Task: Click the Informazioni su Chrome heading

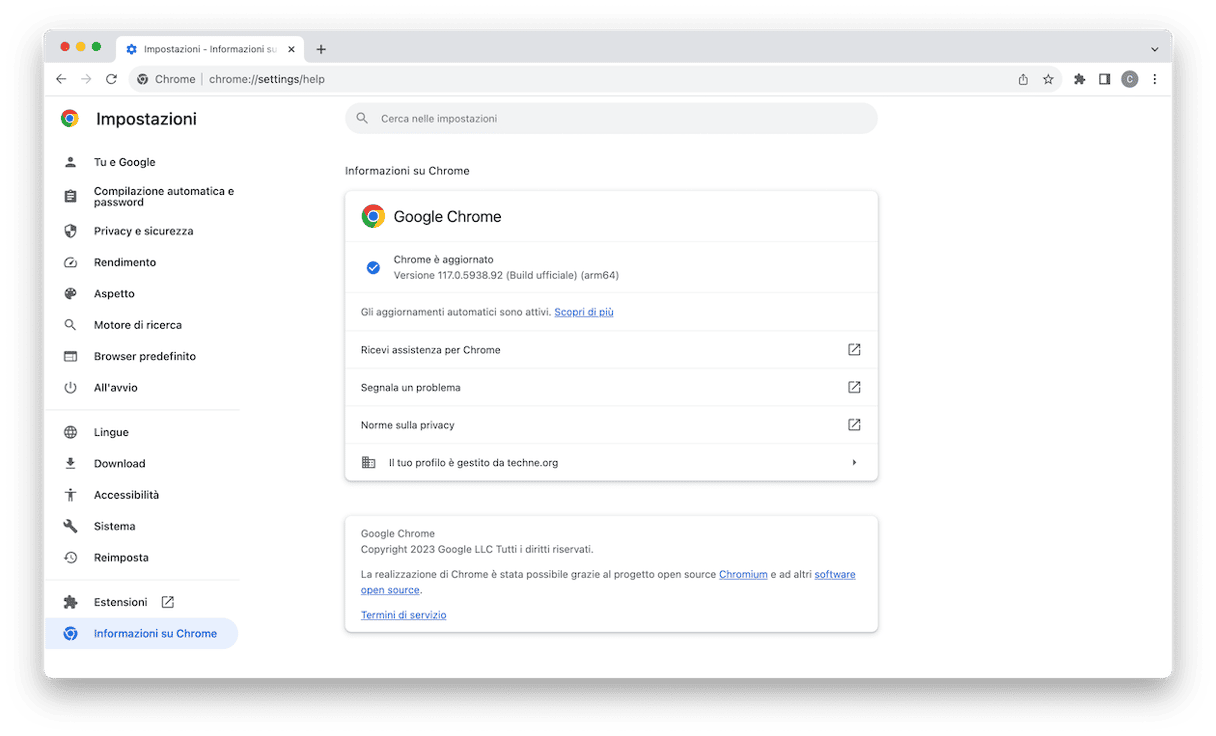Action: [407, 171]
